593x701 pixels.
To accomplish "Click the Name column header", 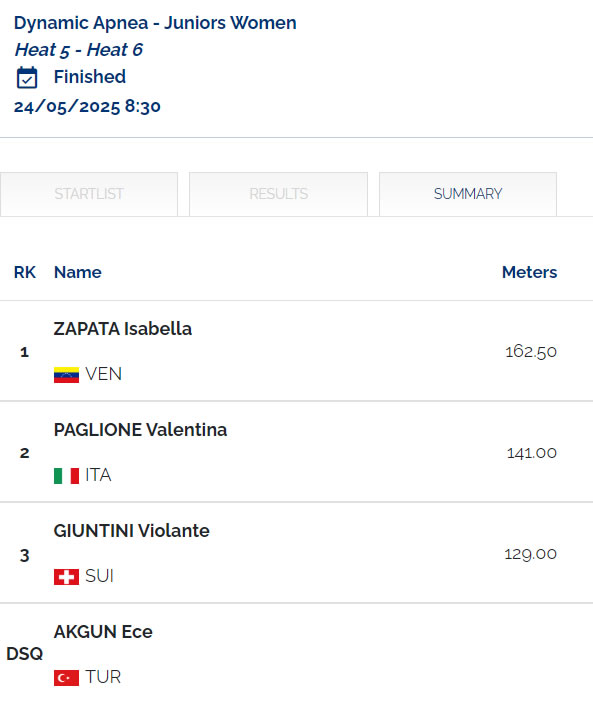I will 78,272.
